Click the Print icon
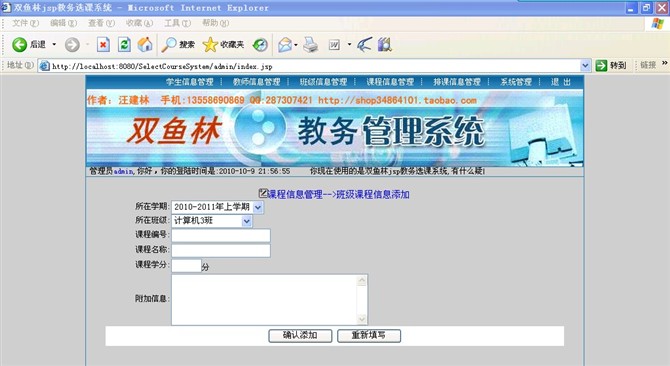The height and width of the screenshot is (366, 670). 311,44
